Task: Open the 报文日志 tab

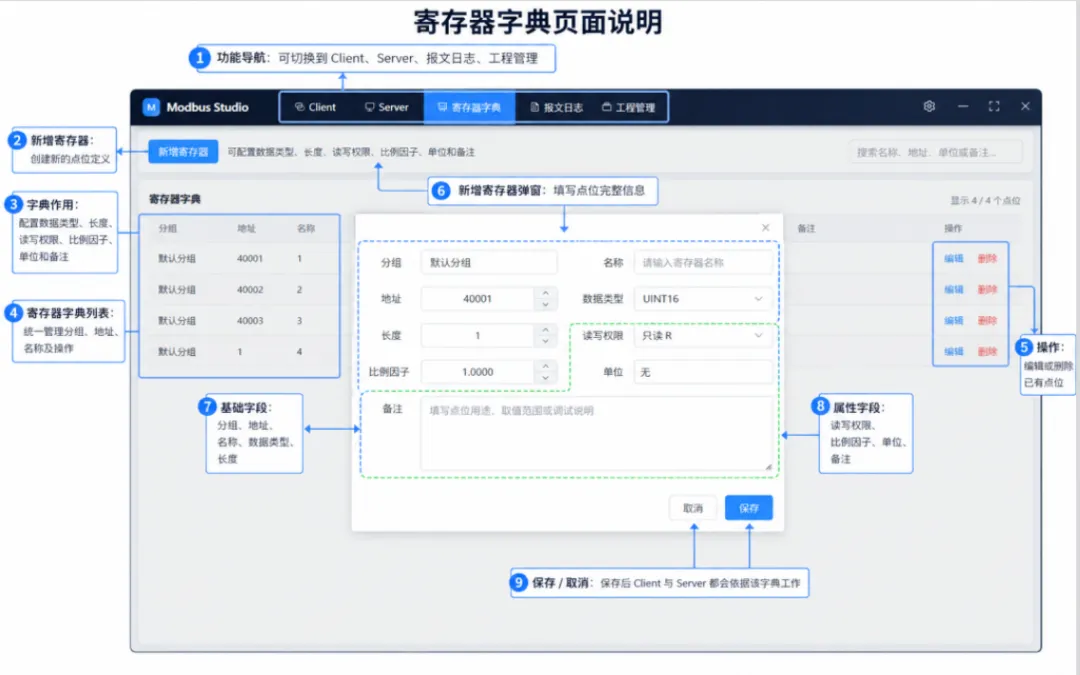Action: click(557, 107)
